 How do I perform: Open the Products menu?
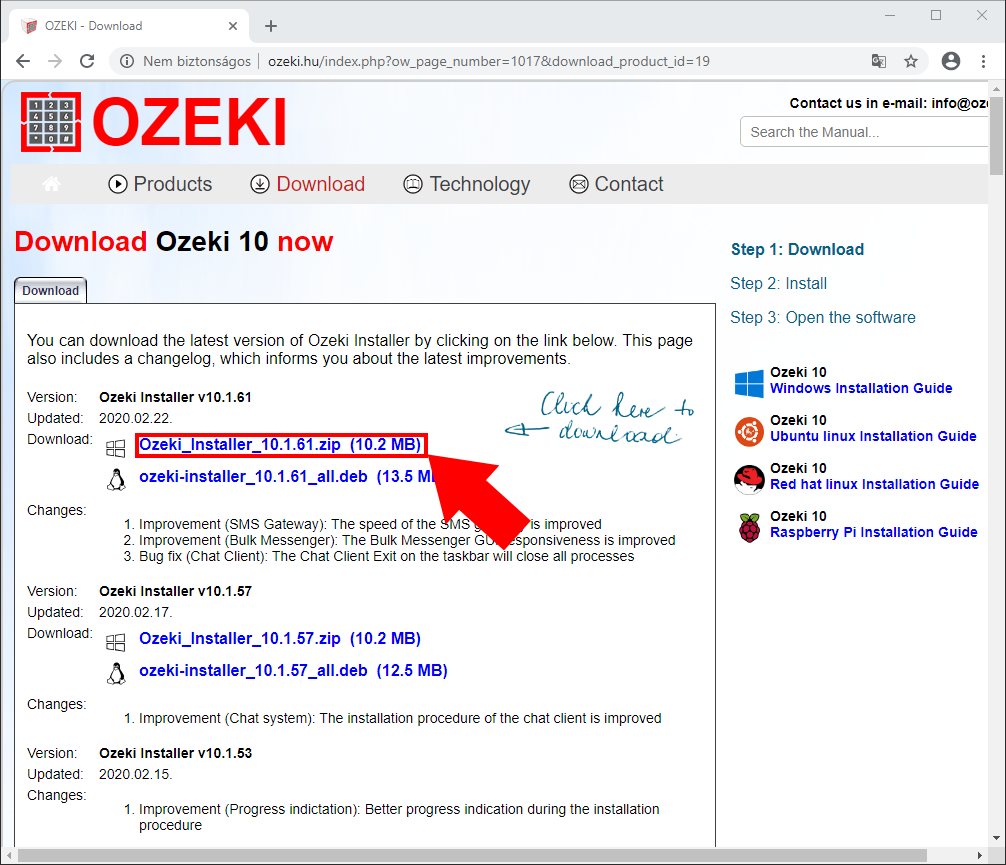click(x=160, y=184)
